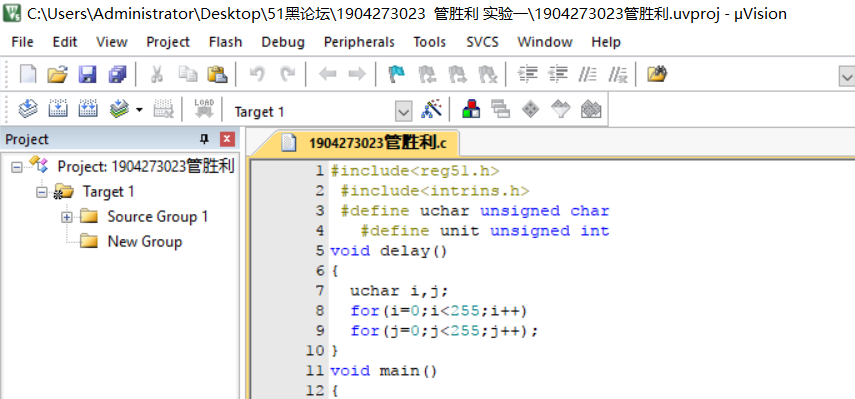855x399 pixels.
Task: Clear all bookmarks
Action: [x=487, y=74]
